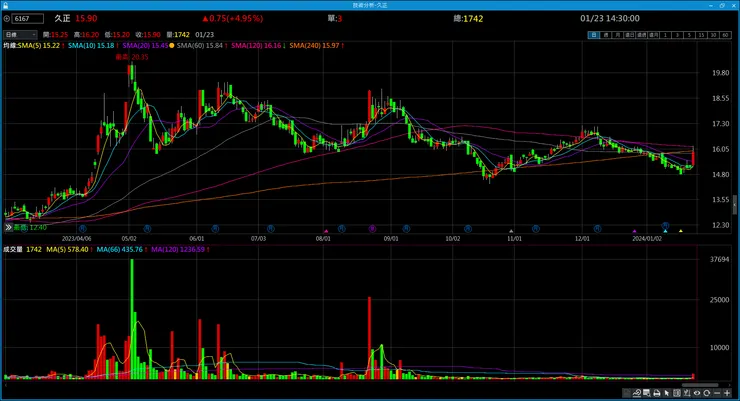Open the 日線 chart period dropdown
Image resolution: width=740 pixels, height=401 pixels.
click(20, 34)
